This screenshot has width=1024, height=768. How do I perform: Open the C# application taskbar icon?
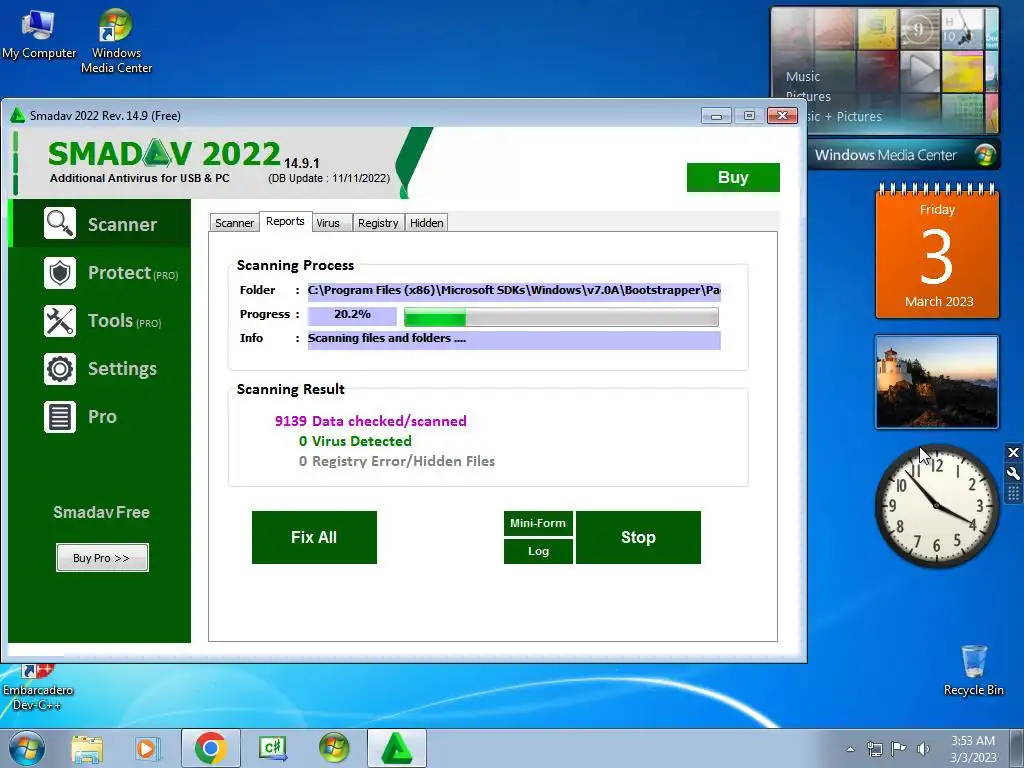pos(272,748)
